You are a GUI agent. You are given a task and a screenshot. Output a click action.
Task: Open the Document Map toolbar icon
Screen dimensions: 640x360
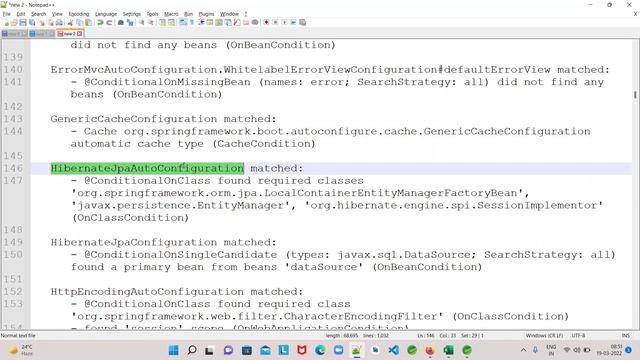[x=219, y=22]
